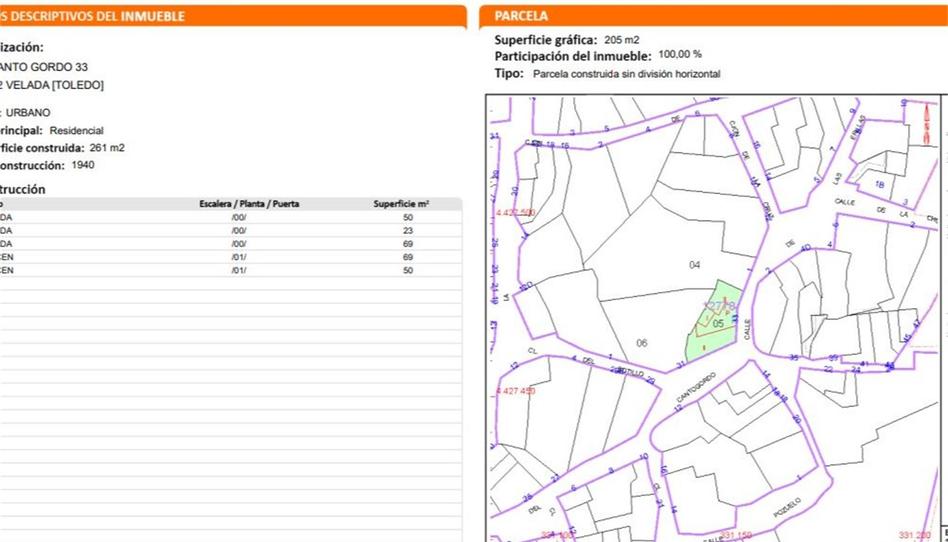
Task: Click the 4.427.500 coordinate label
Action: (x=516, y=213)
